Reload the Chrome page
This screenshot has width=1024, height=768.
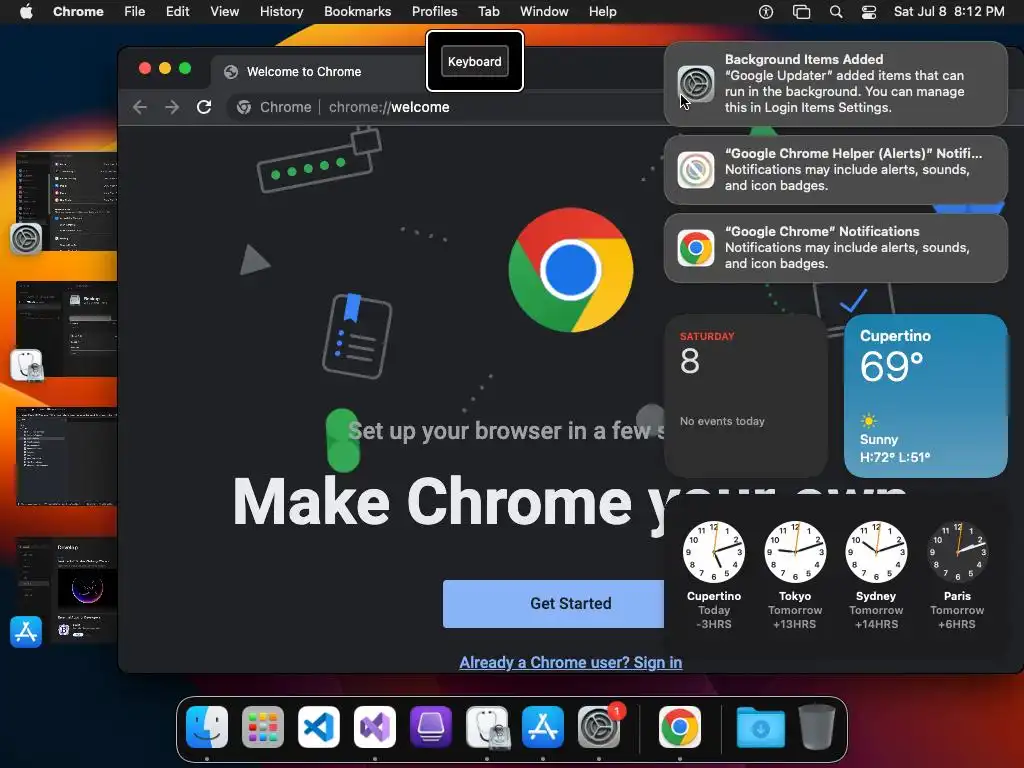point(204,107)
